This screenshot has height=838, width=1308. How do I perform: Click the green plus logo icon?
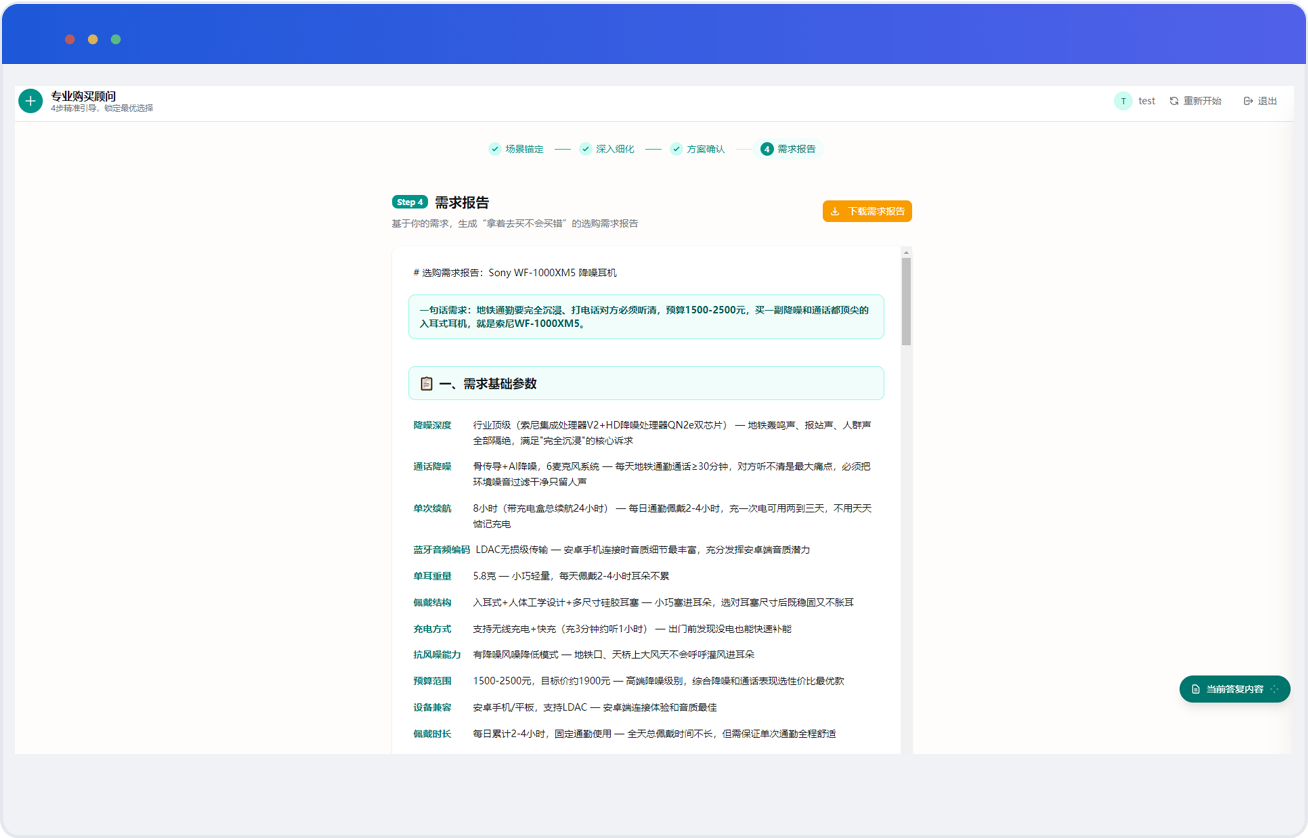pos(30,101)
